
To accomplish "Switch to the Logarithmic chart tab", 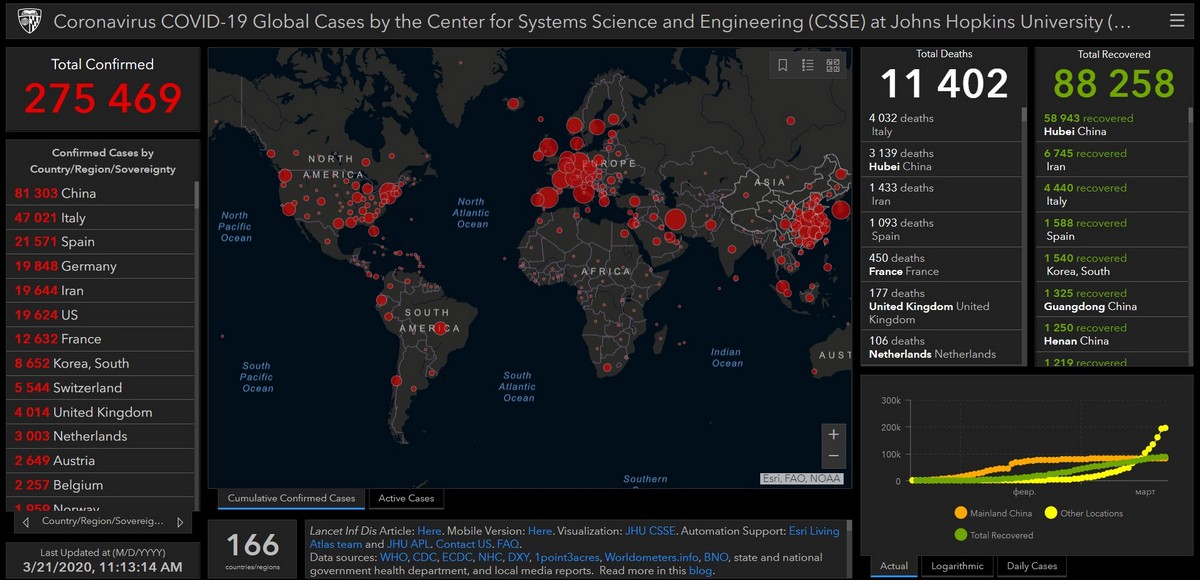I will coord(955,566).
